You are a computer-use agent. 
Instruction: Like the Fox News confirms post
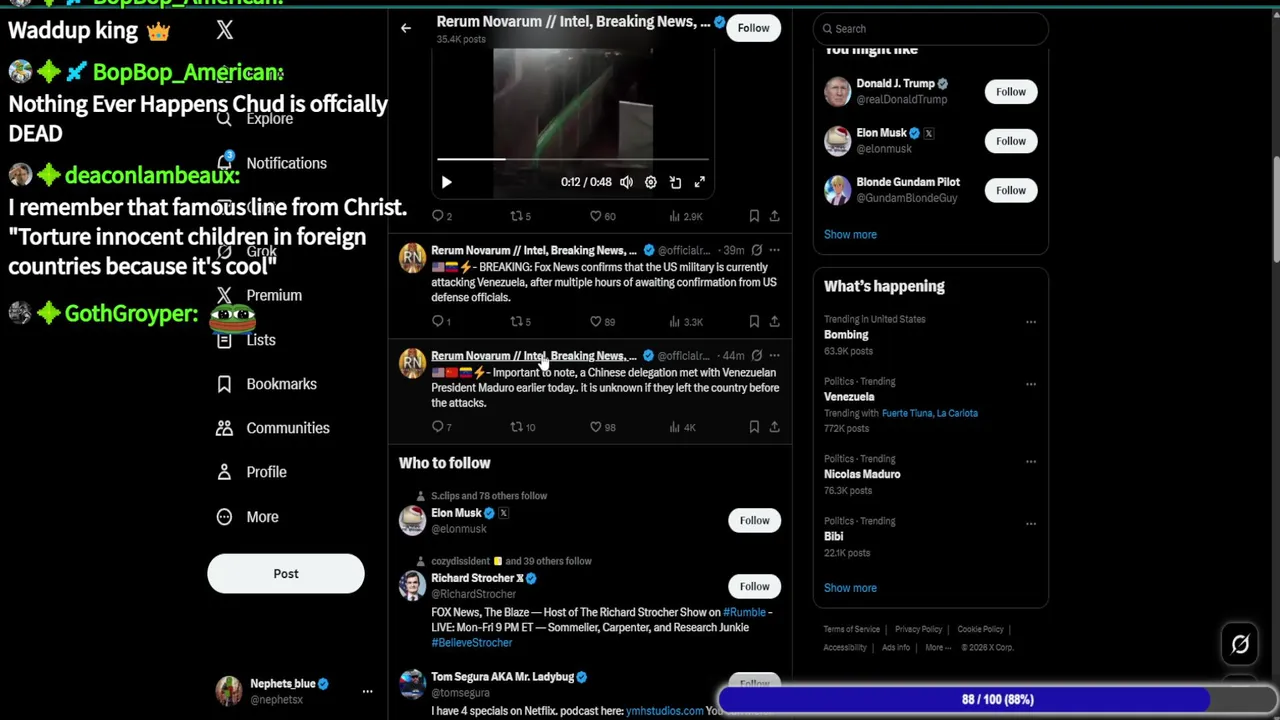tap(602, 321)
